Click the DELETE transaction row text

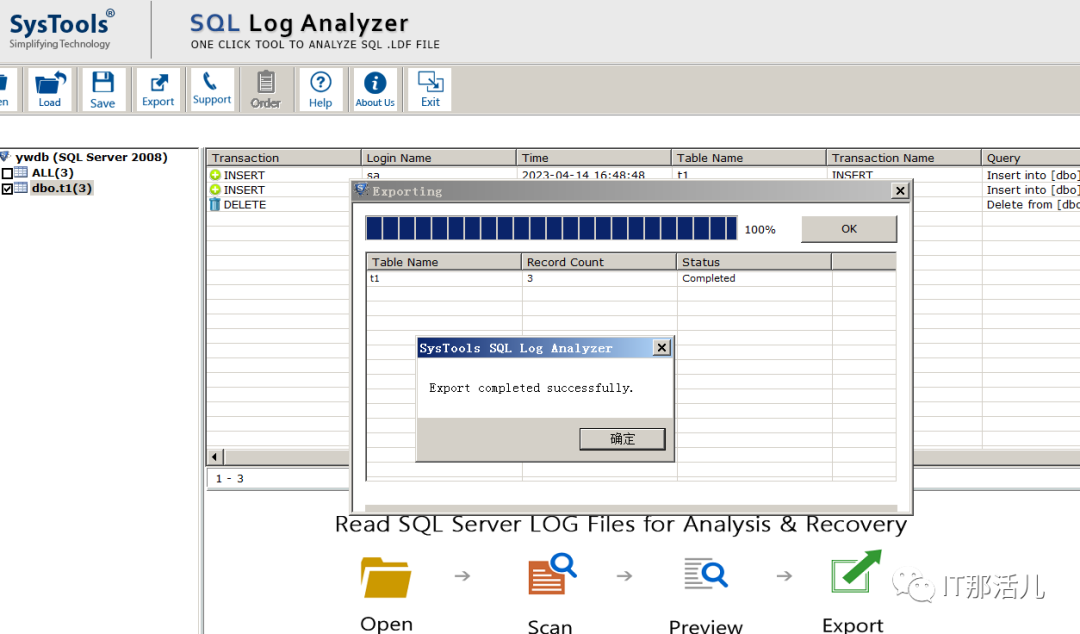(245, 205)
